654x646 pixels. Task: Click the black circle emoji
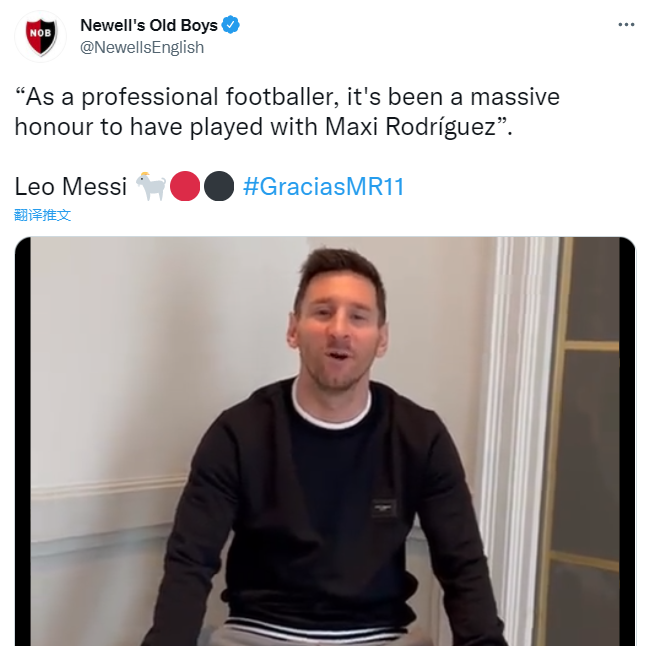point(219,186)
